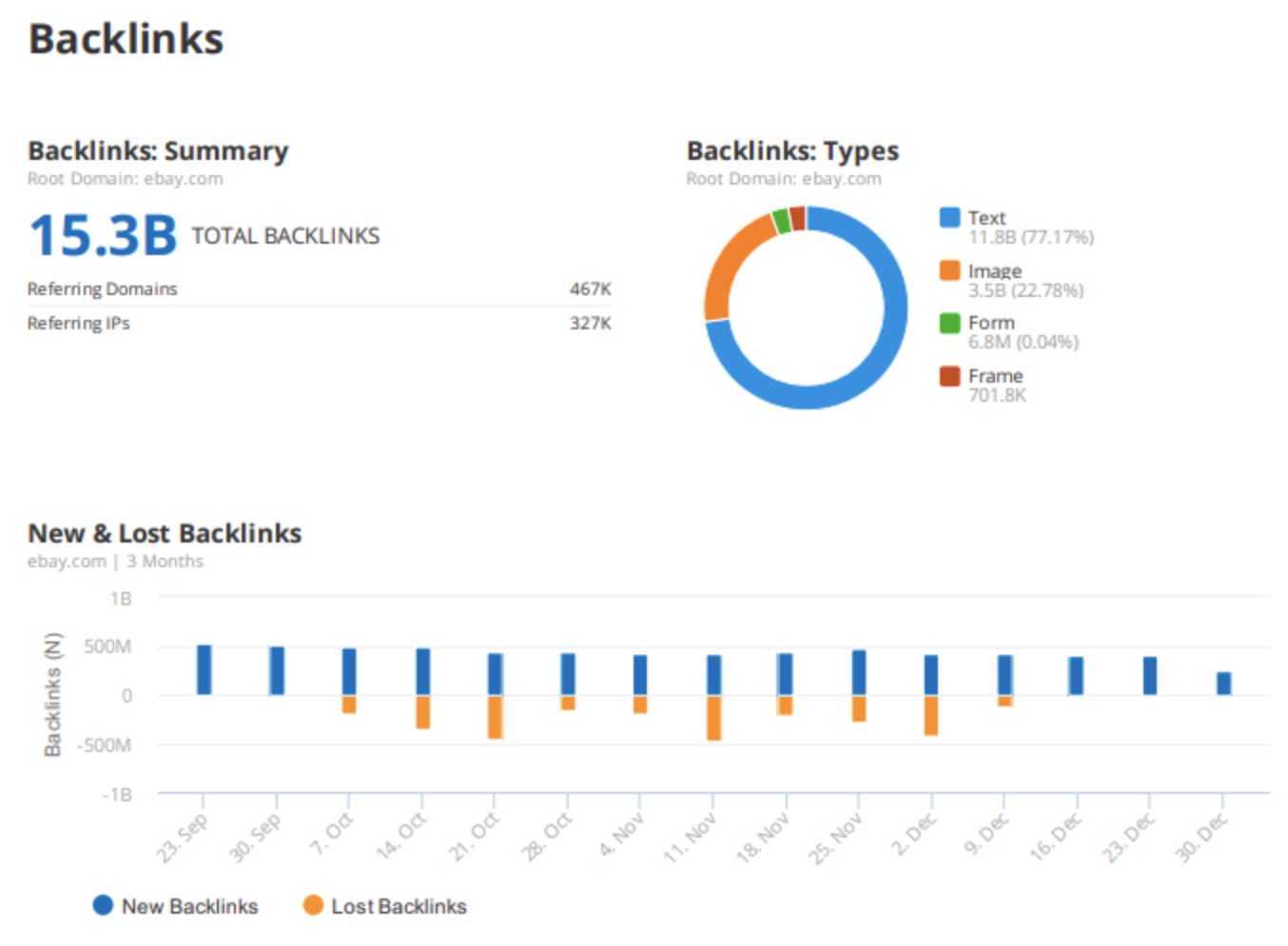Click the Backlinks: Summary heading
1288x946 pixels.
158,151
